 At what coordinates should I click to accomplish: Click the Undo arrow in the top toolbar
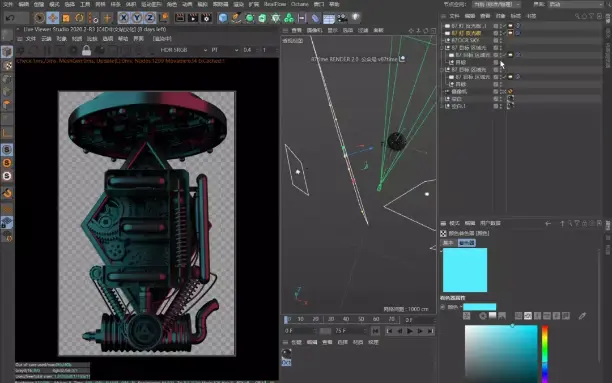click(11, 18)
